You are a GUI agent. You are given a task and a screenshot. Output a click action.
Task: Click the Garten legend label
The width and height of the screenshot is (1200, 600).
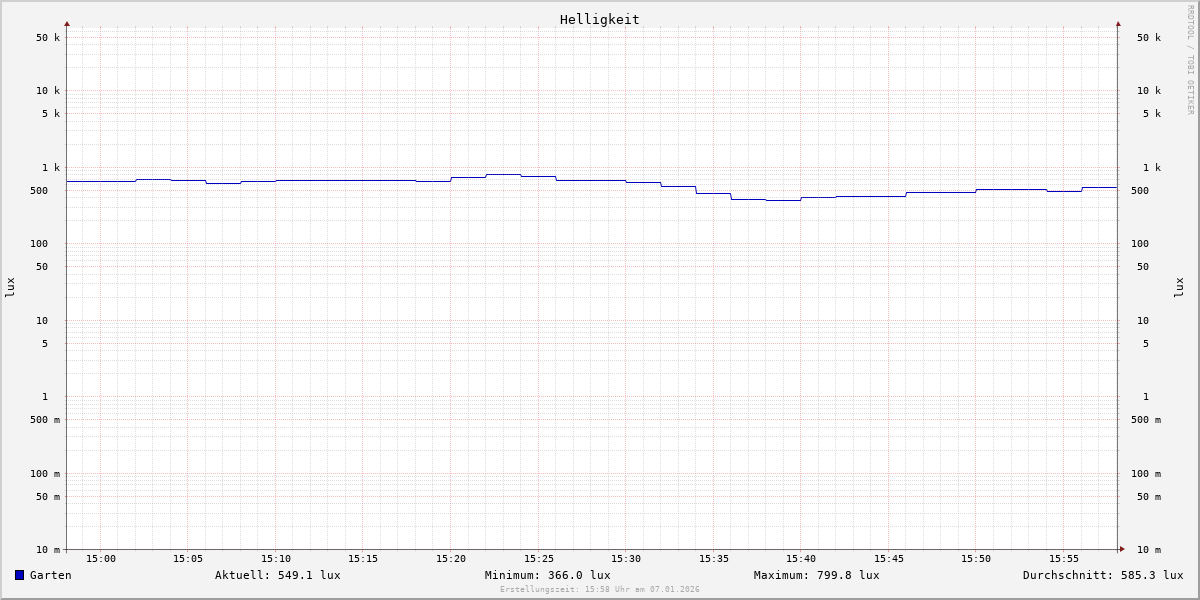click(50, 575)
